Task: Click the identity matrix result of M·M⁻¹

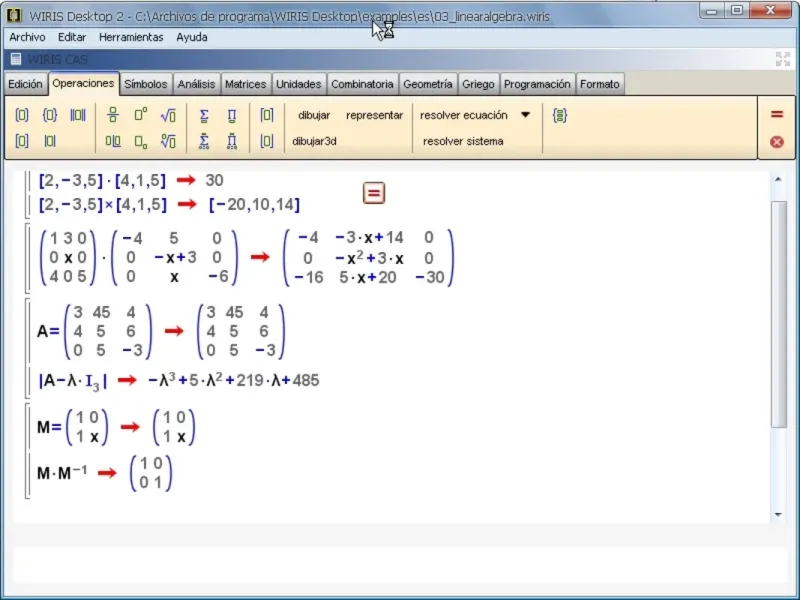Action: (151, 473)
